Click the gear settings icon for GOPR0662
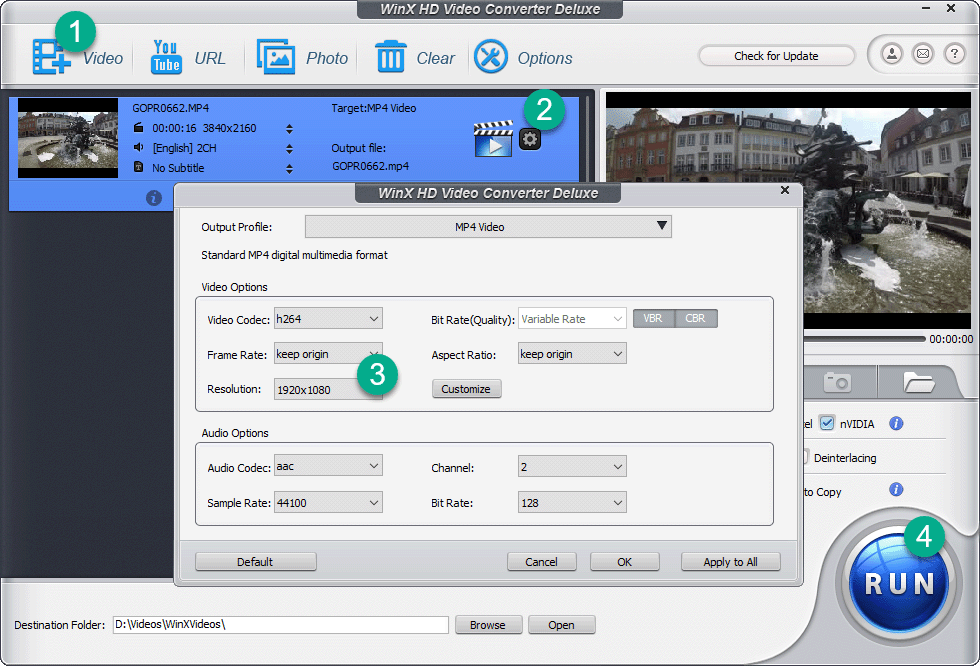The height and width of the screenshot is (666, 980). [x=530, y=139]
